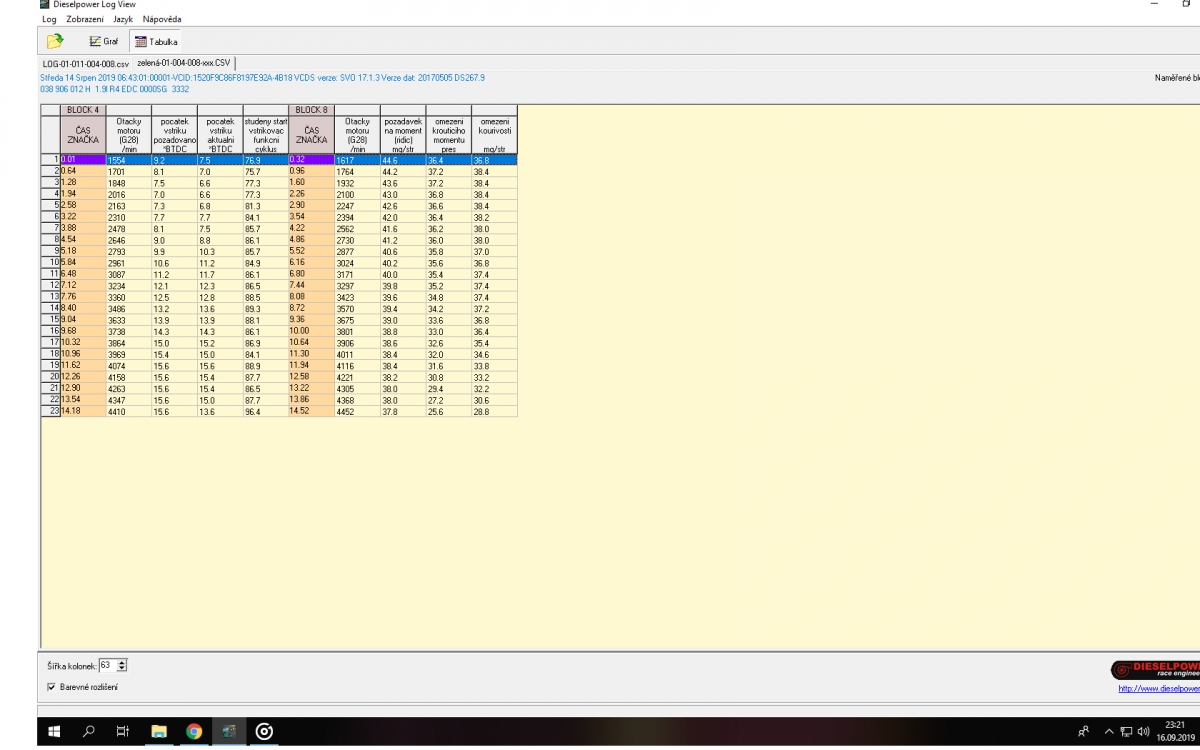
Task: Open the Jazyk language menu
Action: tap(121, 19)
